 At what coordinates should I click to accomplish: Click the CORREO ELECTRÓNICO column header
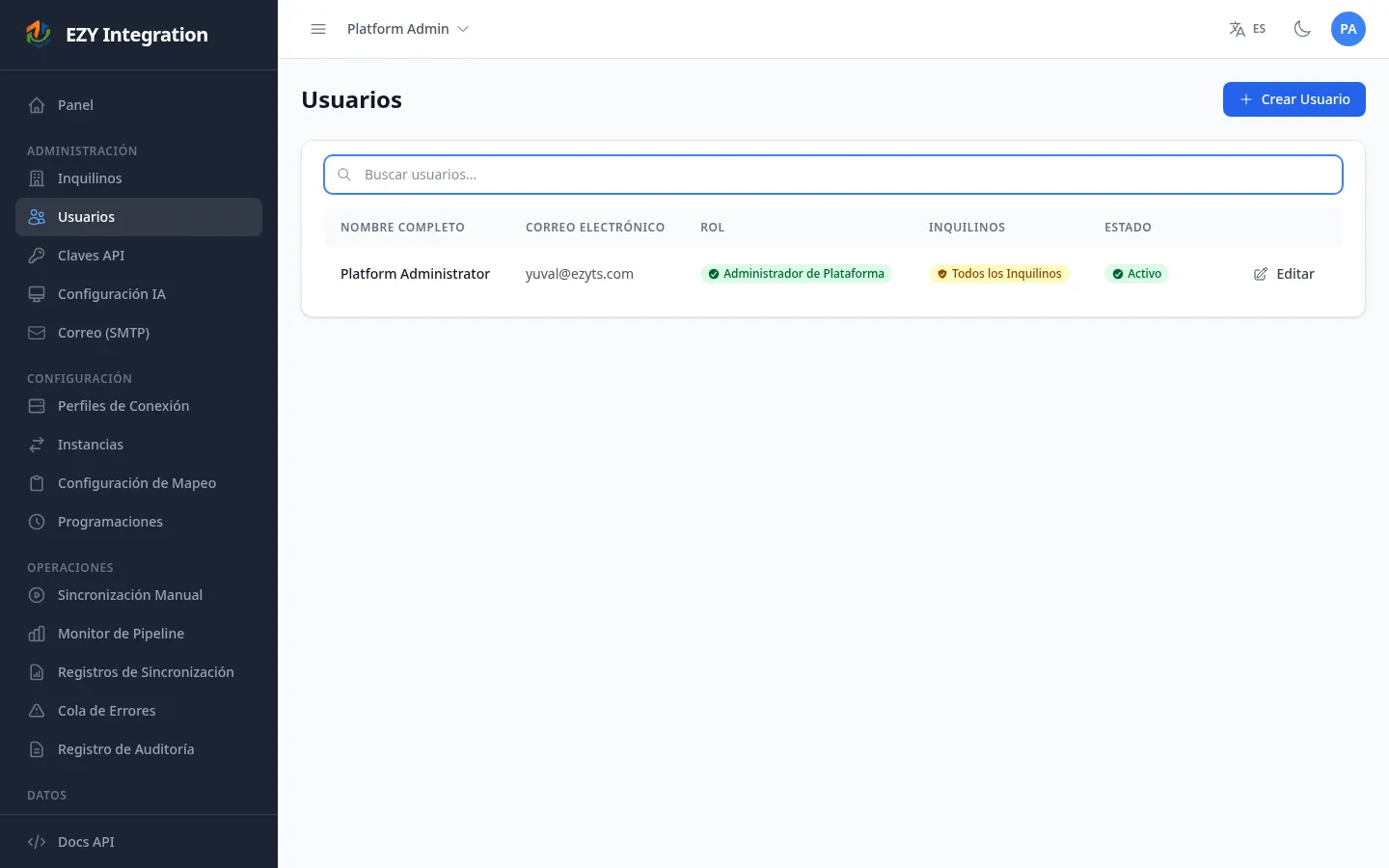[595, 228]
